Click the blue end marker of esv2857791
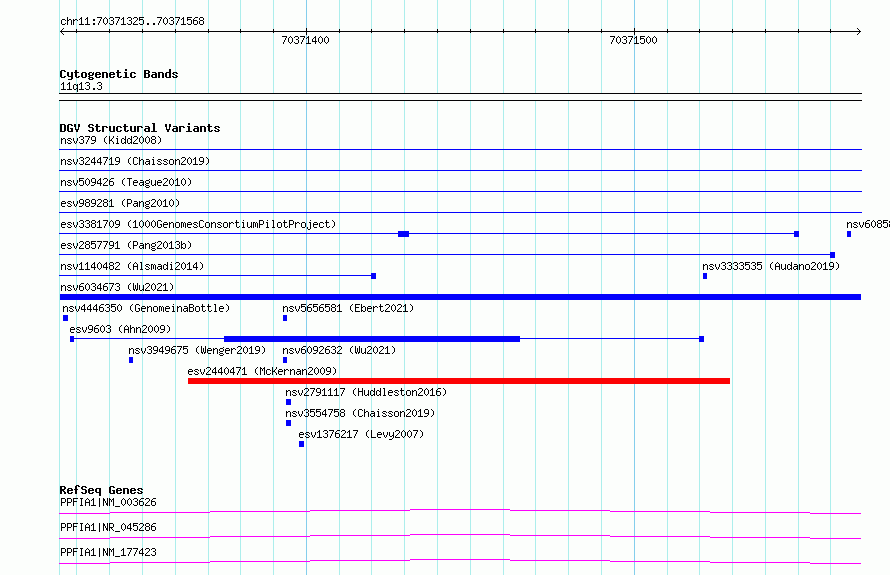Image resolution: width=890 pixels, height=575 pixels. 833,255
